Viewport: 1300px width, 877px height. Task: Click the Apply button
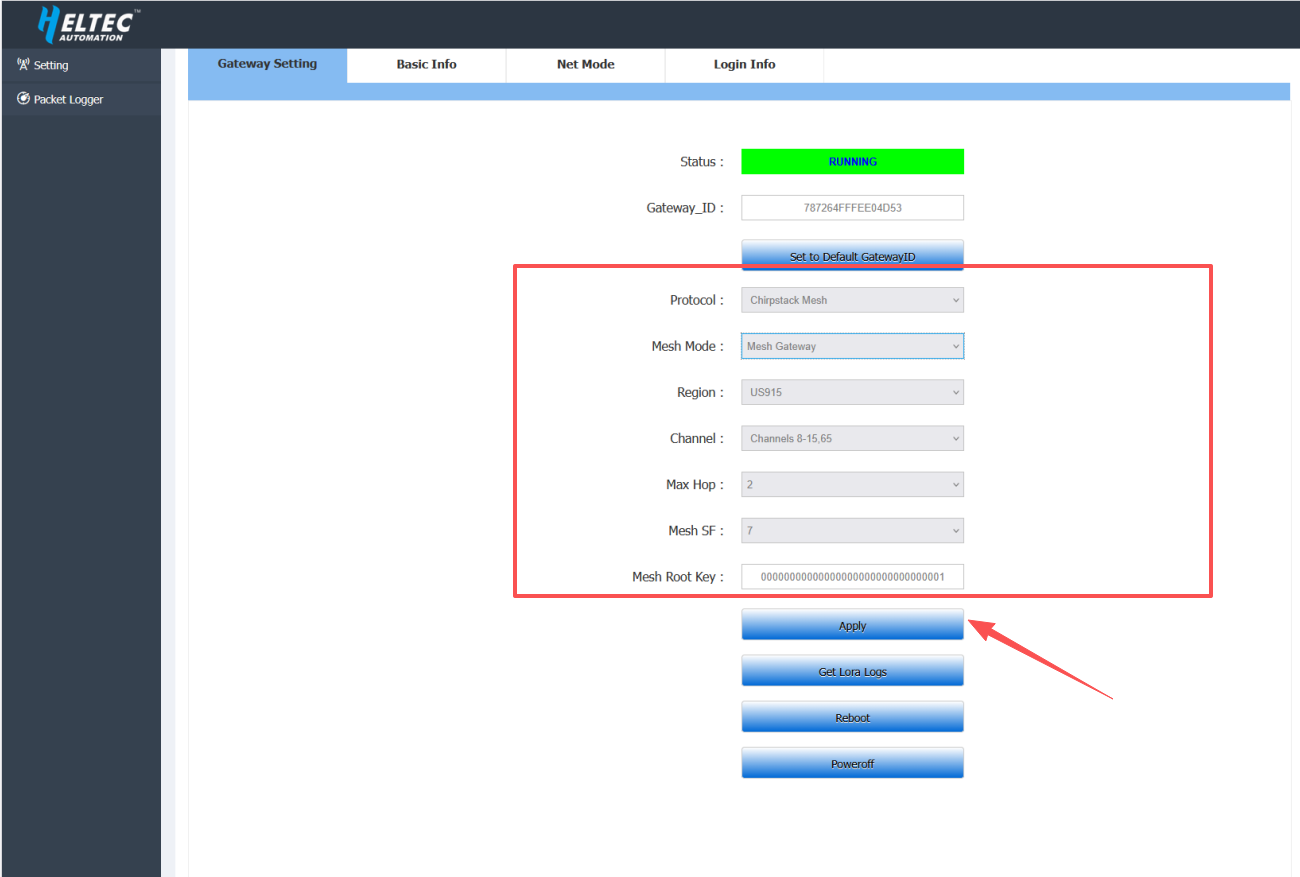pos(852,625)
